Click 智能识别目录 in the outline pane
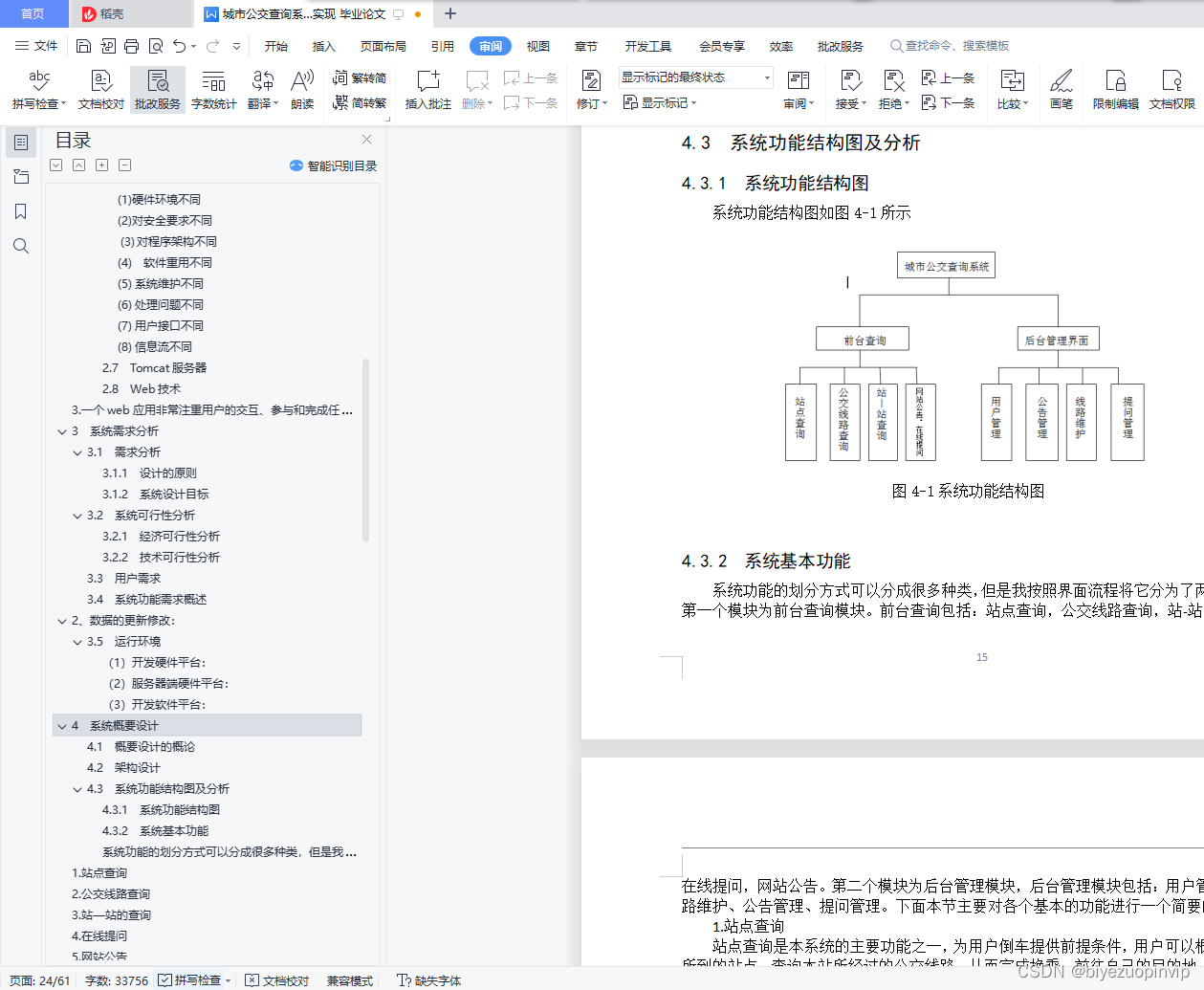1204x990 pixels. [334, 165]
